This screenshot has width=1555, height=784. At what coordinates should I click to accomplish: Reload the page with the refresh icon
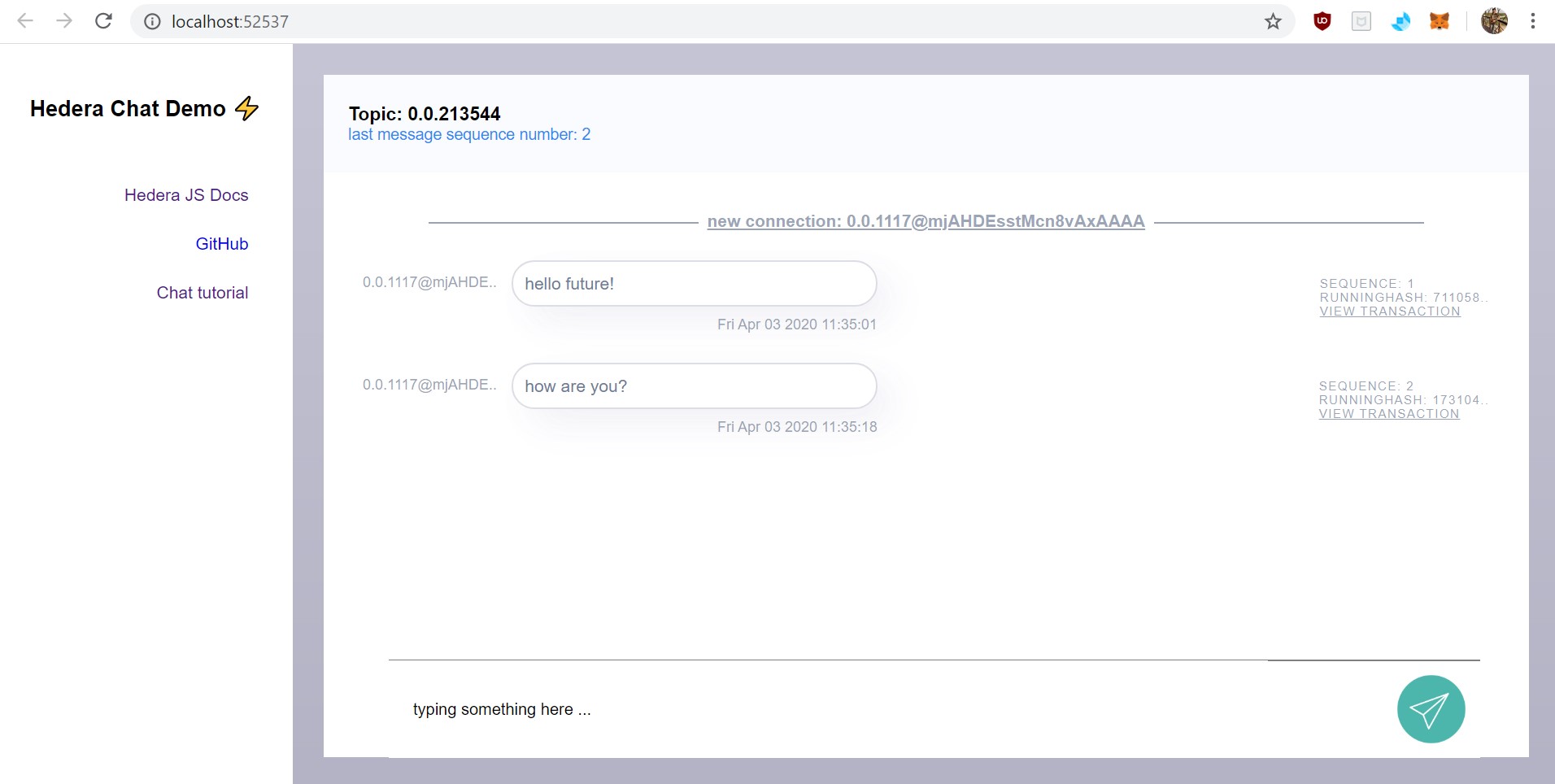tap(103, 21)
